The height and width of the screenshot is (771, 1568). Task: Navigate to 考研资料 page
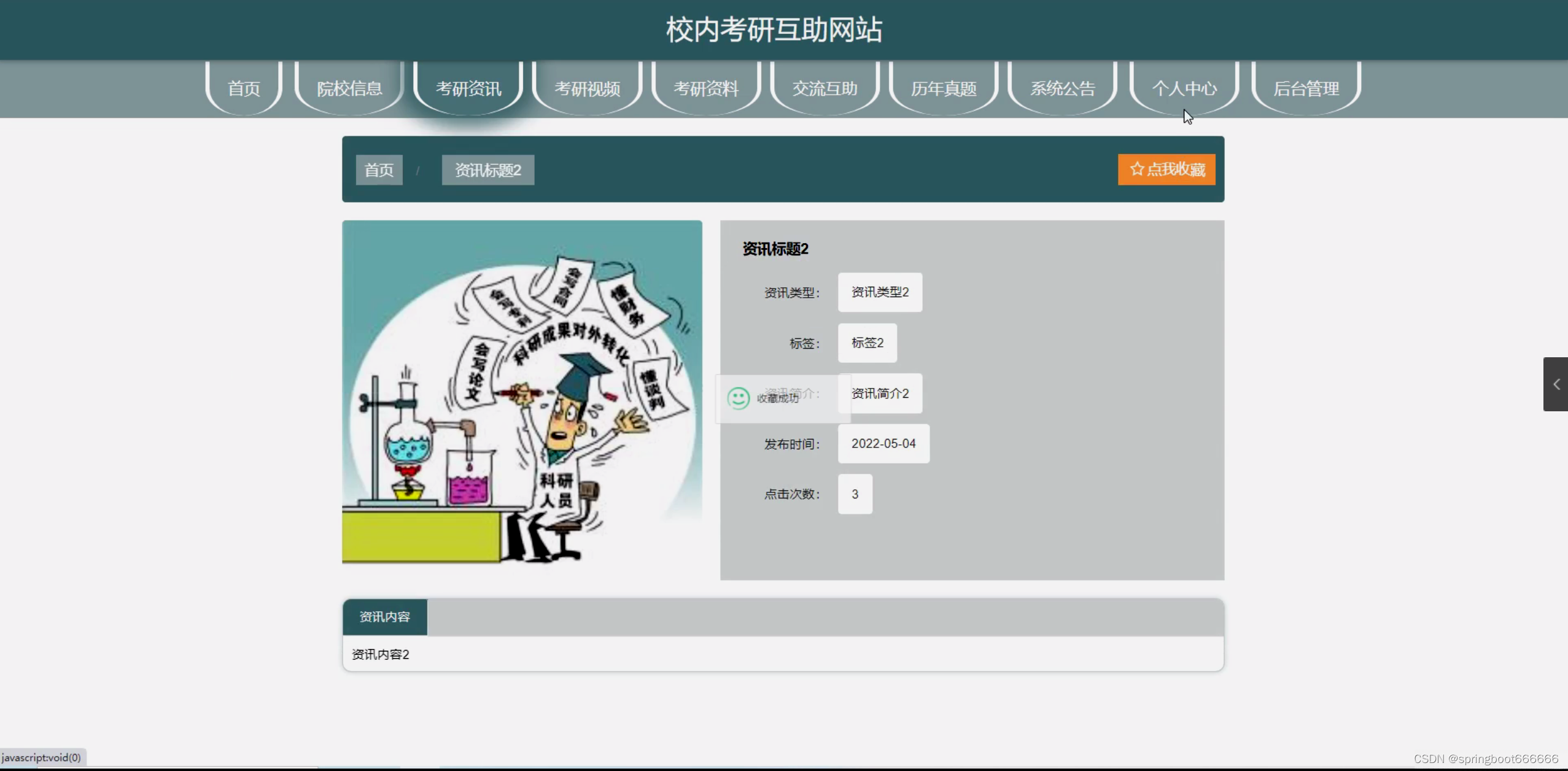(x=706, y=89)
